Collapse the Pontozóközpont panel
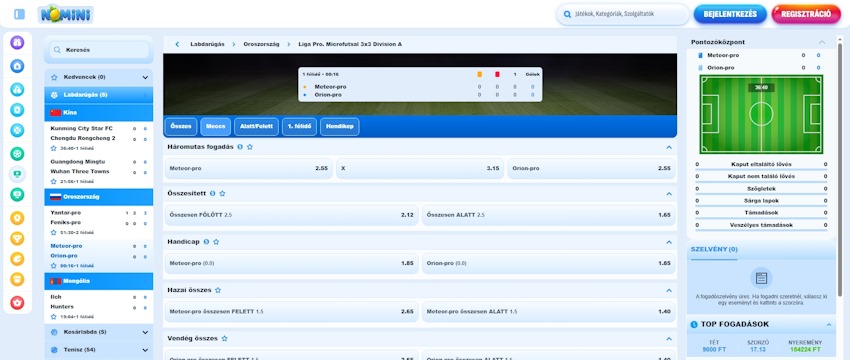 822,42
